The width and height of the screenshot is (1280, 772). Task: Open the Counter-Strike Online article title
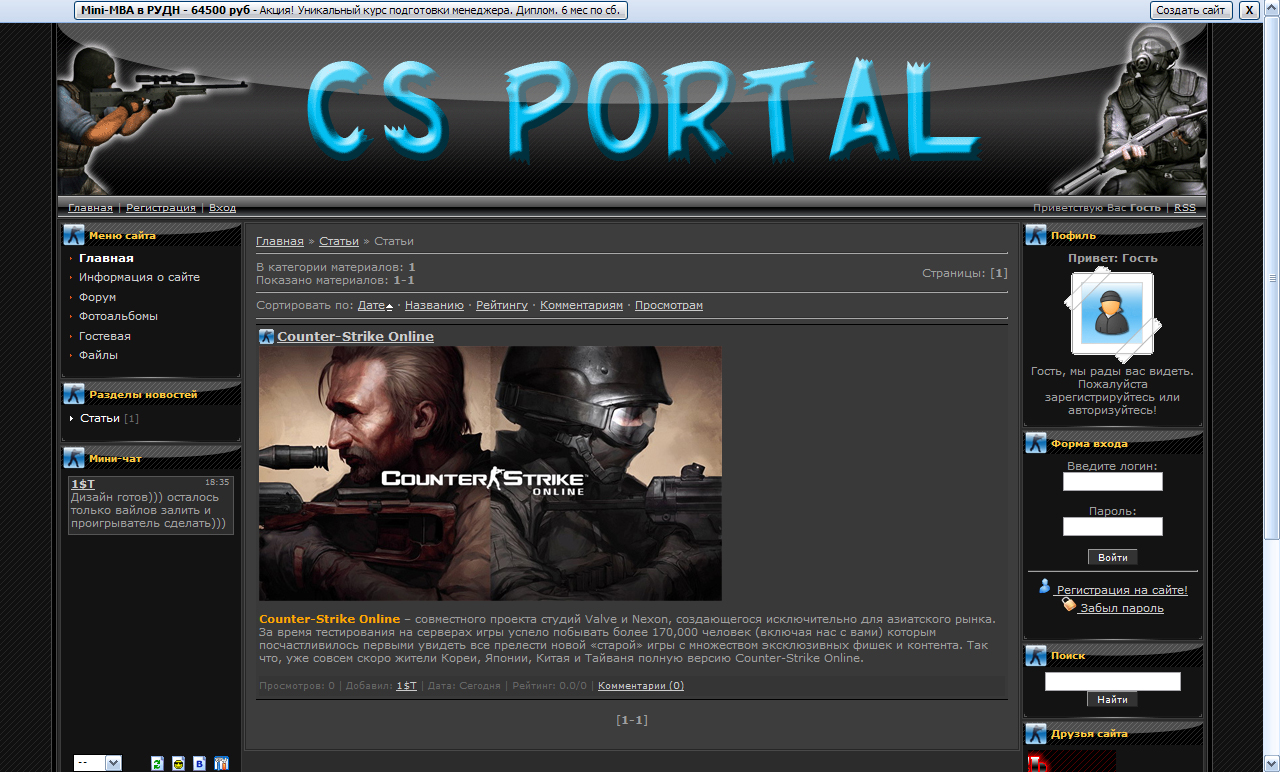tap(355, 336)
